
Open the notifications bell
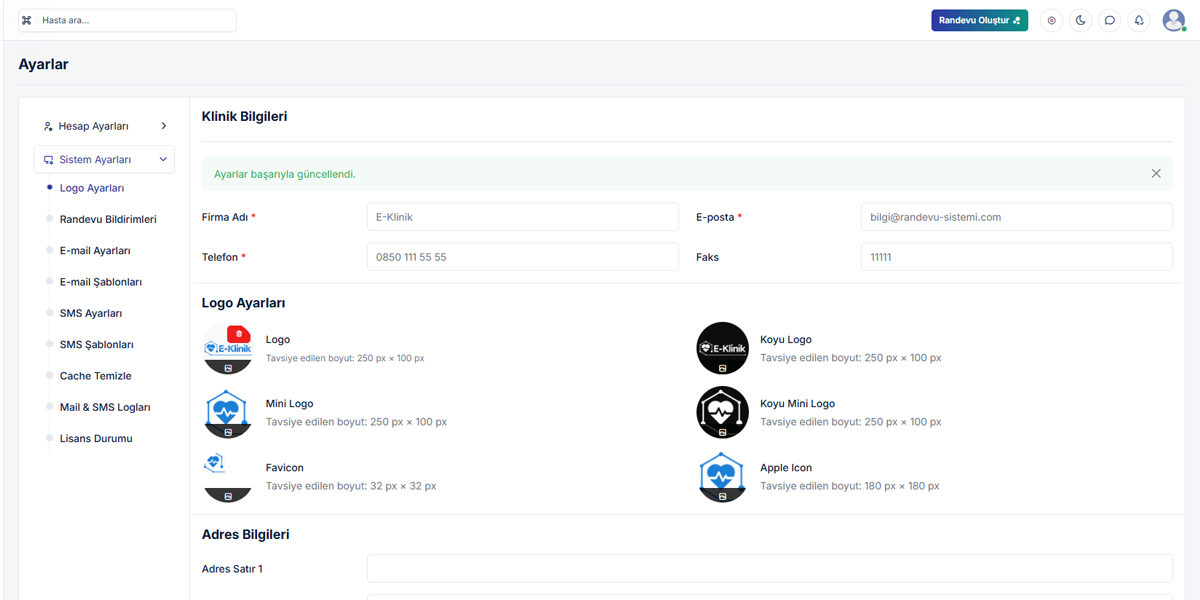1138,20
